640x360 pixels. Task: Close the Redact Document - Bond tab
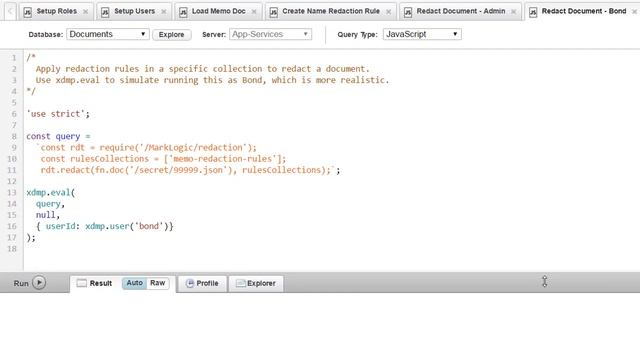(x=634, y=12)
